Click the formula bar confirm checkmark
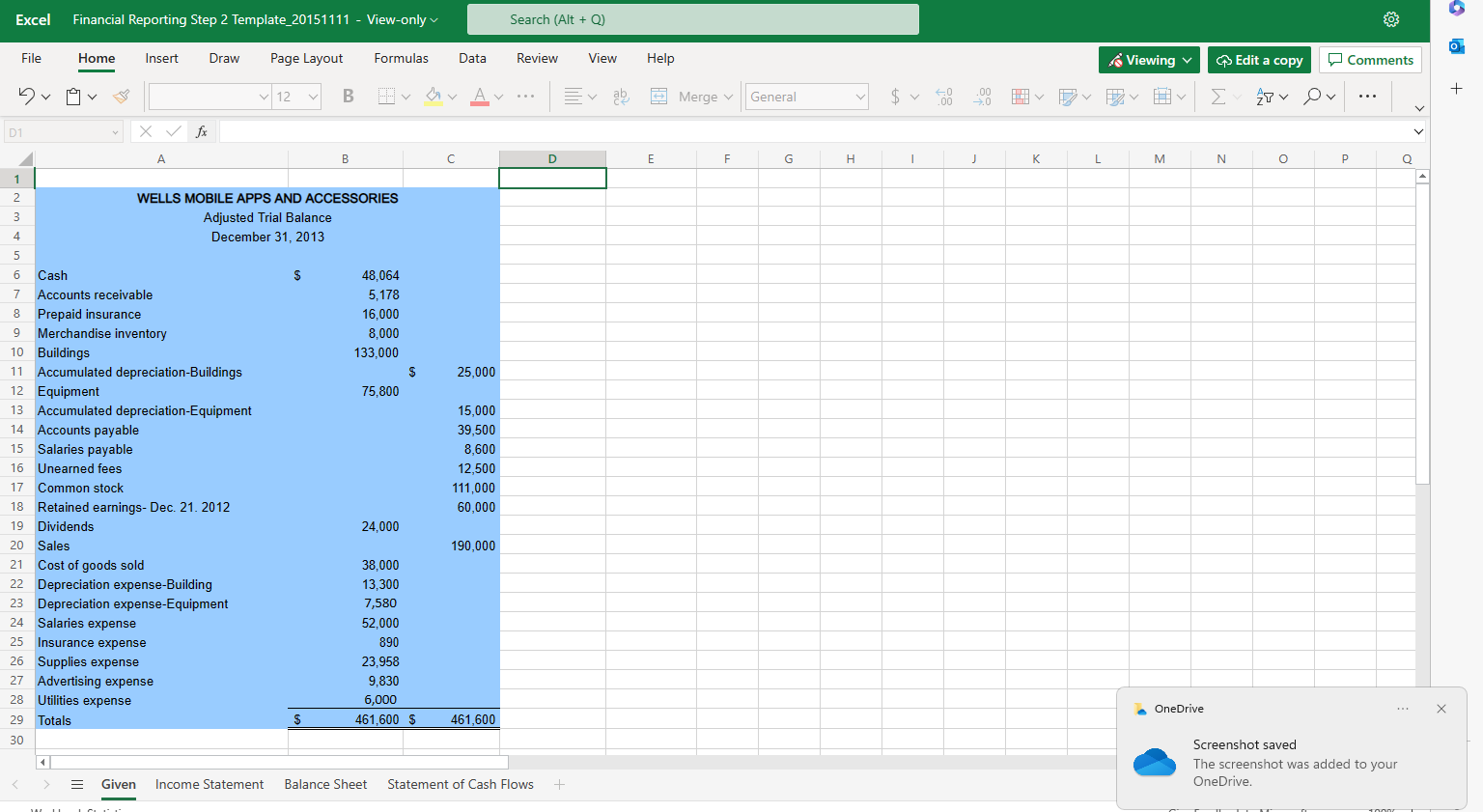 pyautogui.click(x=174, y=131)
